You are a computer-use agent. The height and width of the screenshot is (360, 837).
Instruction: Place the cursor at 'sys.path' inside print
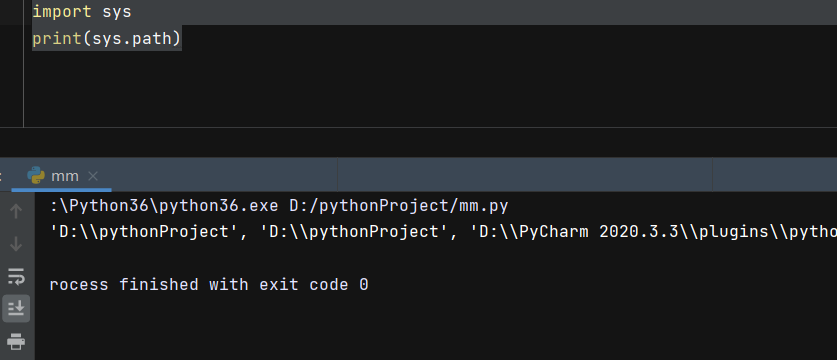pyautogui.click(x=131, y=38)
